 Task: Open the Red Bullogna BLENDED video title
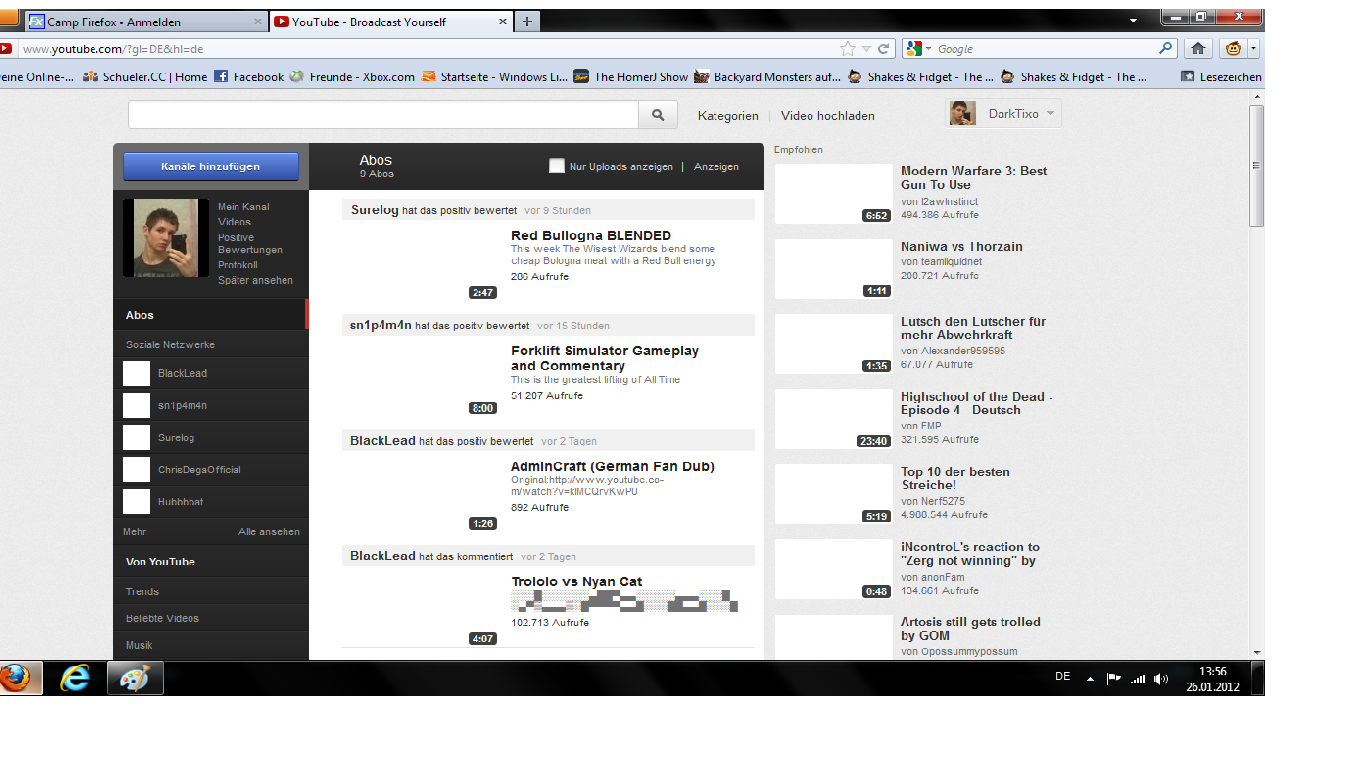591,236
